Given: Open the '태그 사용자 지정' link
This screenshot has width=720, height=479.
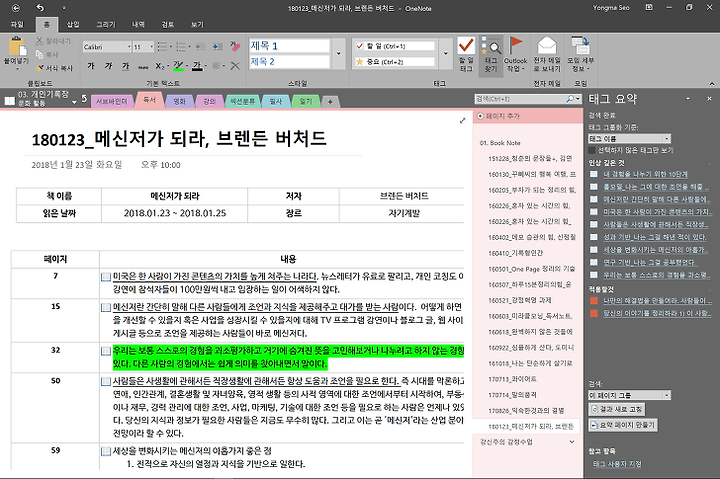Looking at the screenshot, I should 617,464.
